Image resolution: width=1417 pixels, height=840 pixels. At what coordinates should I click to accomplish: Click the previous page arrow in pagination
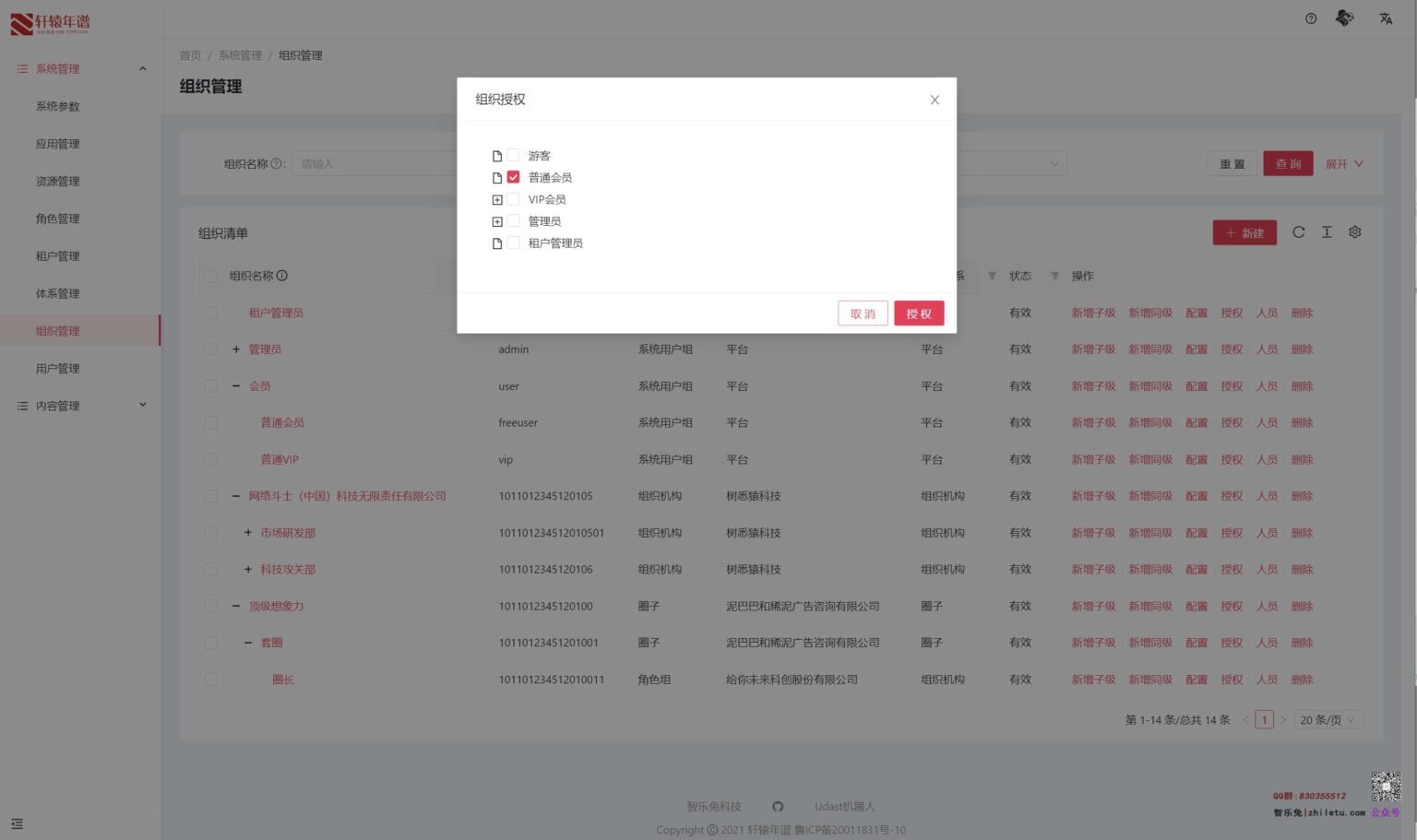1245,720
